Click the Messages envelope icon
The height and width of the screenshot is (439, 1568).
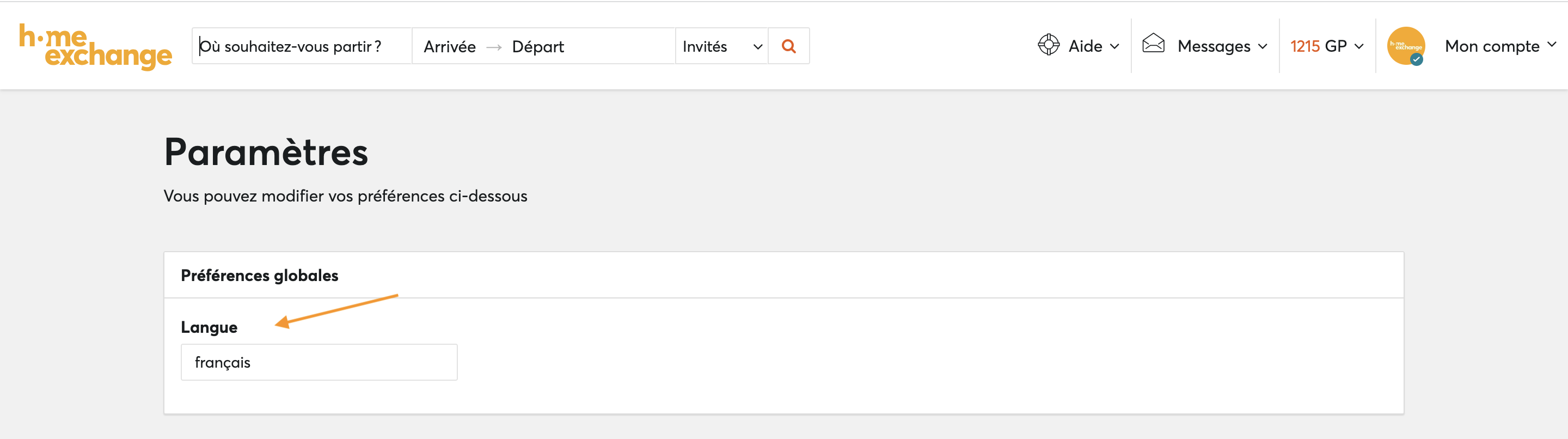coord(1153,43)
